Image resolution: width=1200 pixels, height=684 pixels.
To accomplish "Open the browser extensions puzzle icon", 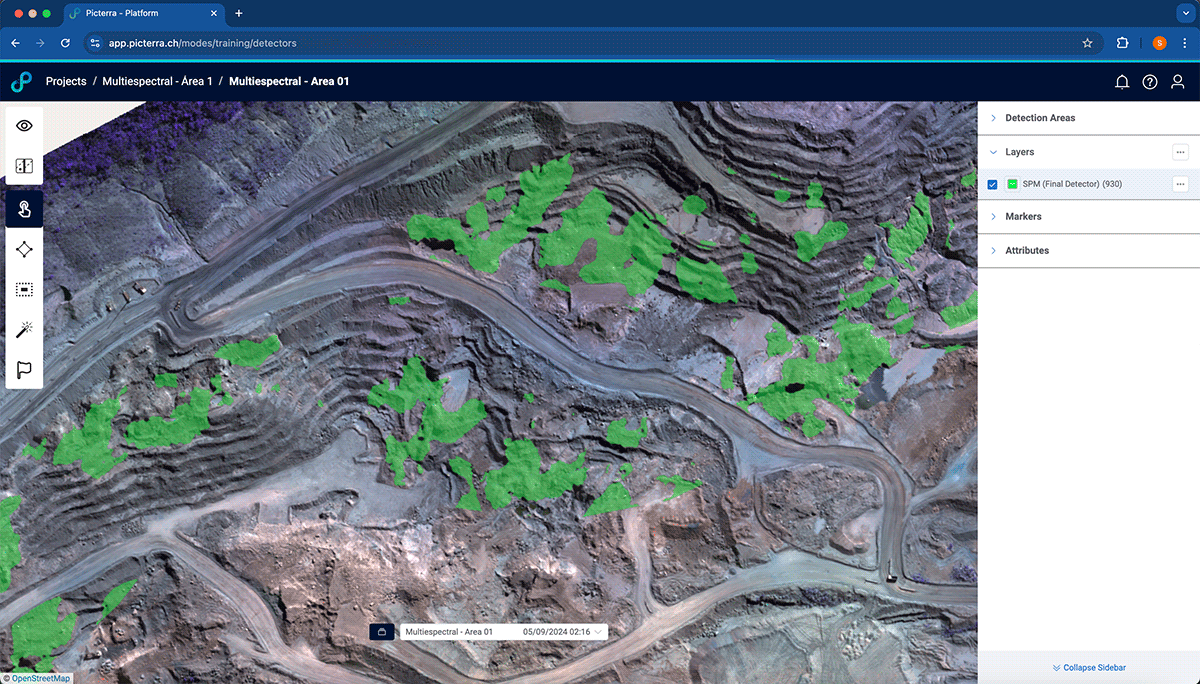I will coord(1122,43).
